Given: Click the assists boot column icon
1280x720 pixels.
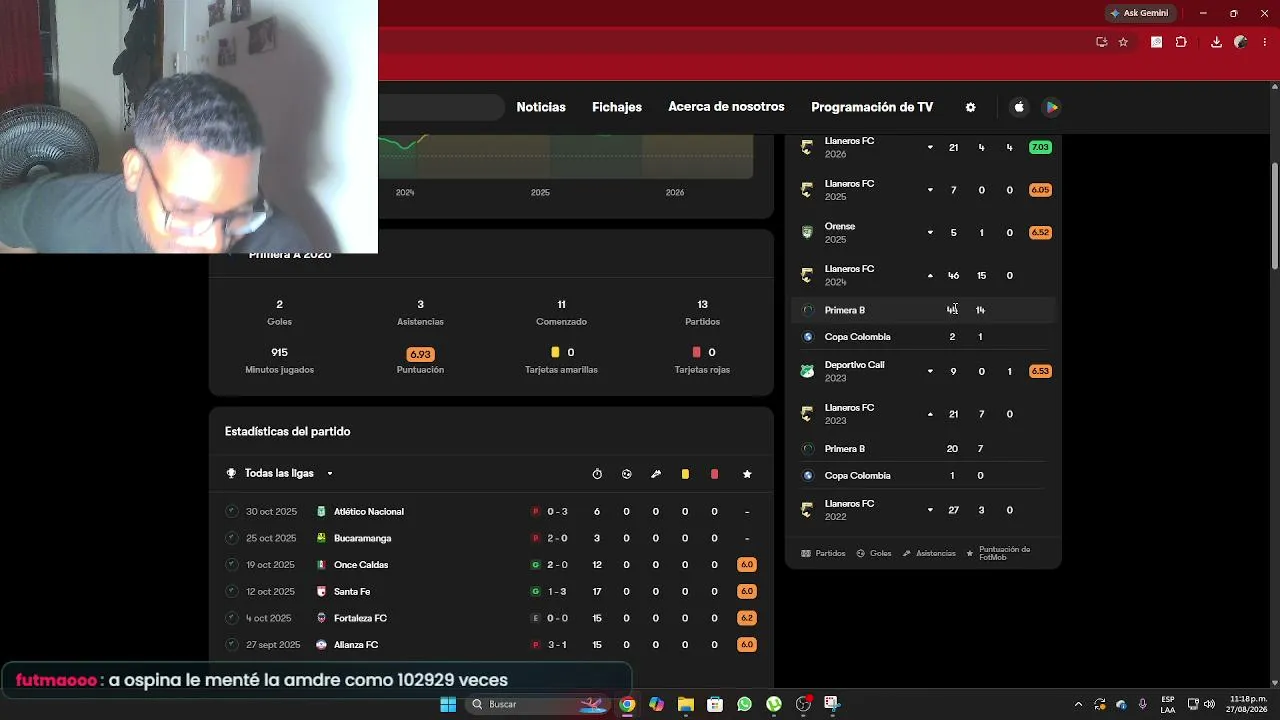Looking at the screenshot, I should tap(656, 474).
